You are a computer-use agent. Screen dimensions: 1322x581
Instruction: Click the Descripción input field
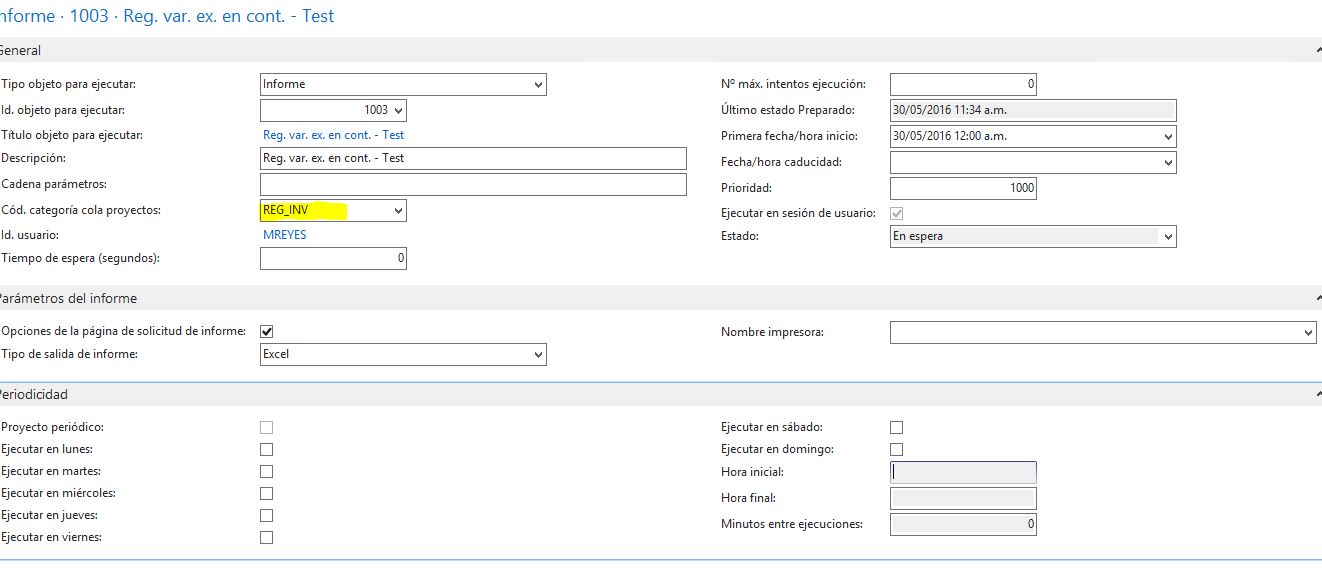tap(473, 159)
